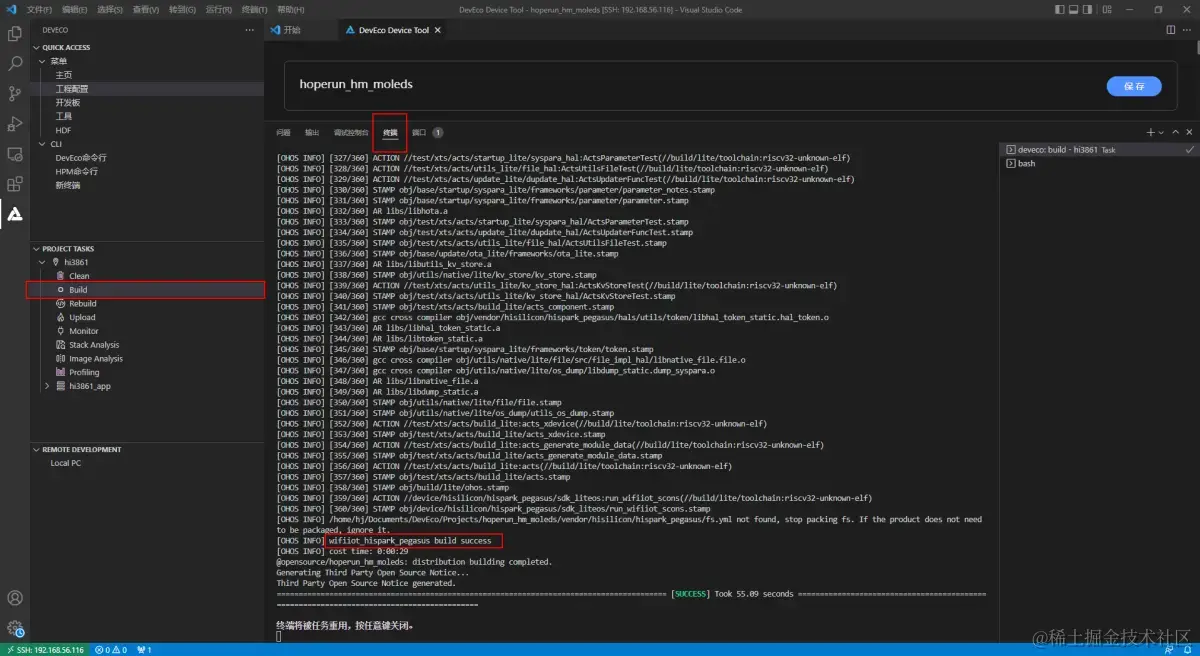Image resolution: width=1200 pixels, height=656 pixels.
Task: Click the Clean task trash icon
Action: click(x=61, y=276)
